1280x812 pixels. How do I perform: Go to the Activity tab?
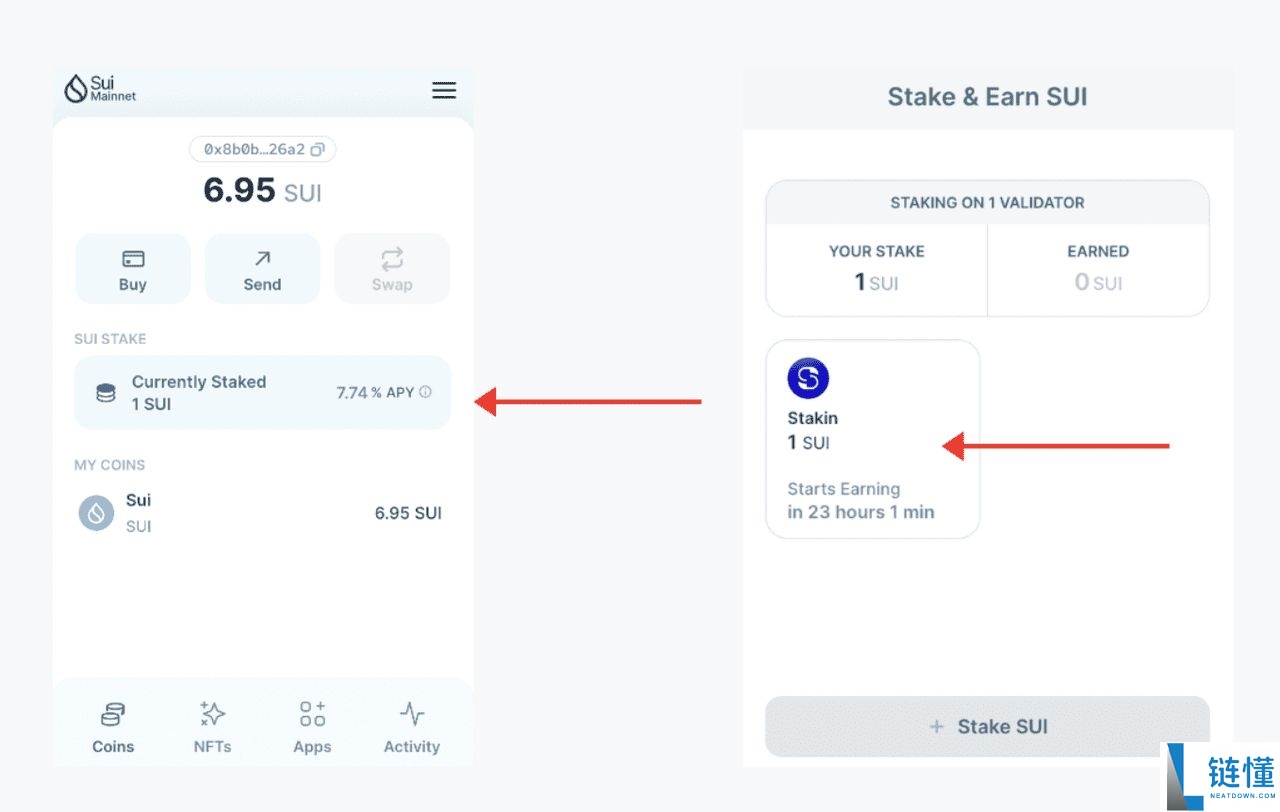[x=411, y=728]
